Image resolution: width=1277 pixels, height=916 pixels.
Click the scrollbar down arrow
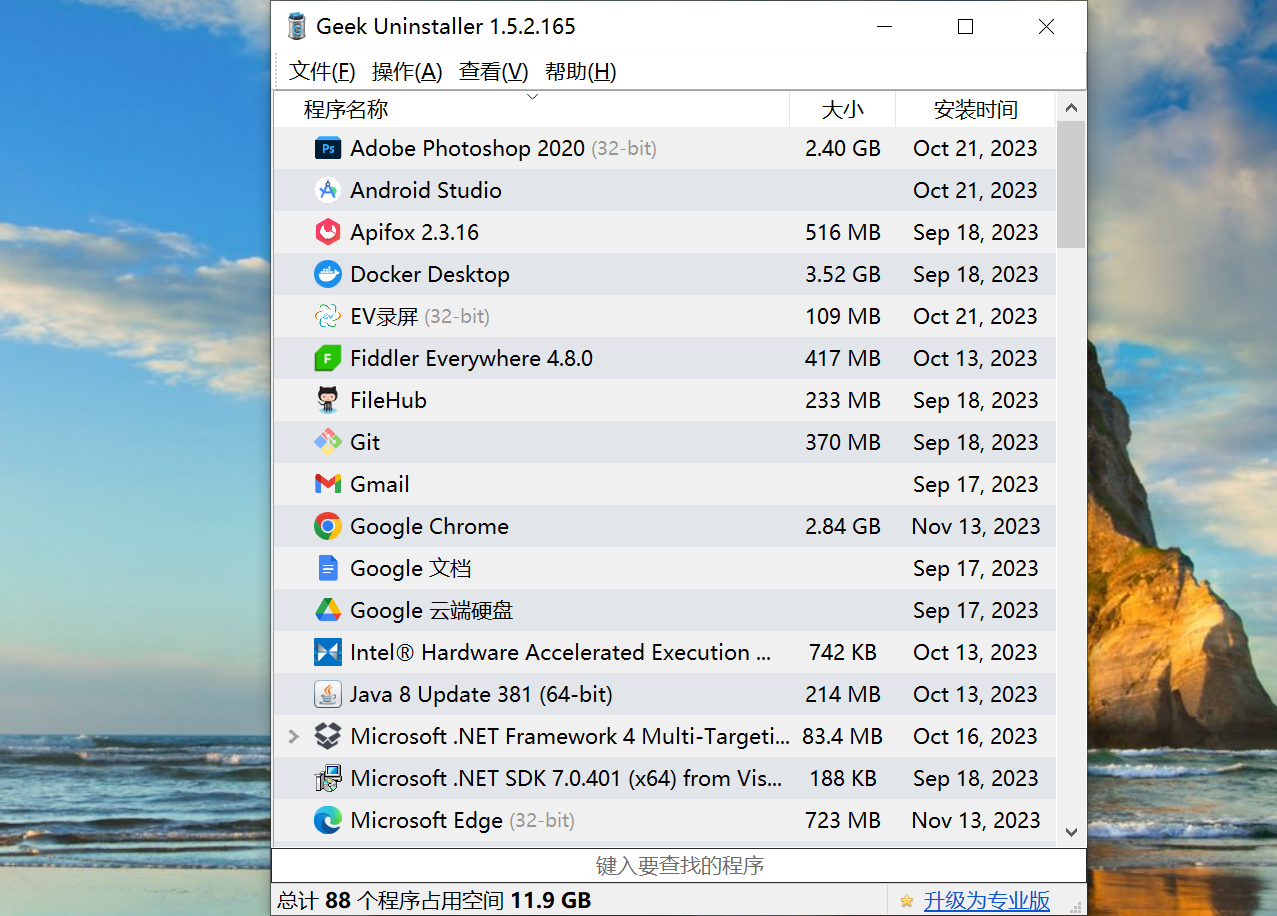pyautogui.click(x=1071, y=832)
